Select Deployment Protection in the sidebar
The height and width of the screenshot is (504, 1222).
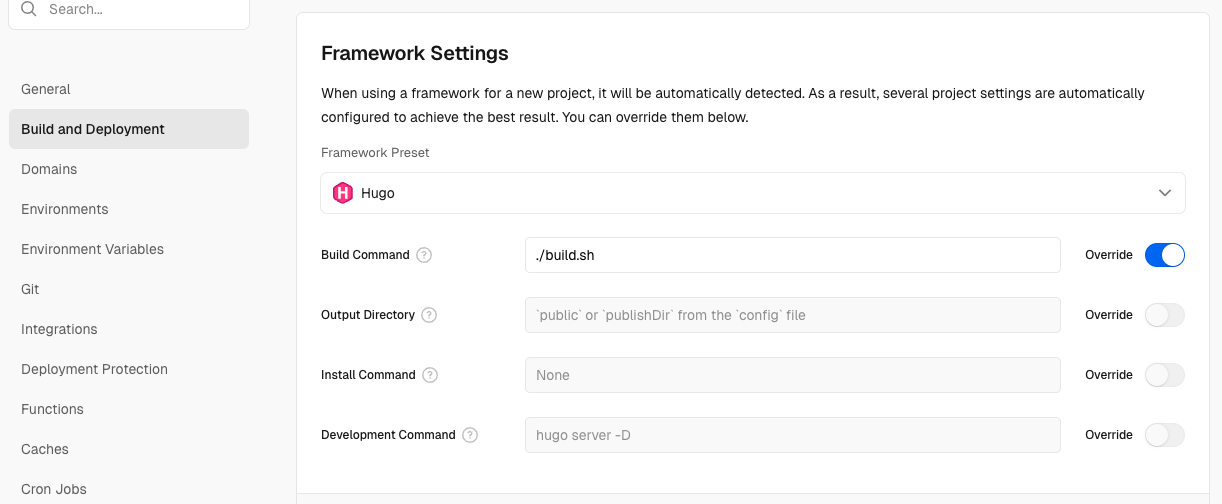94,369
